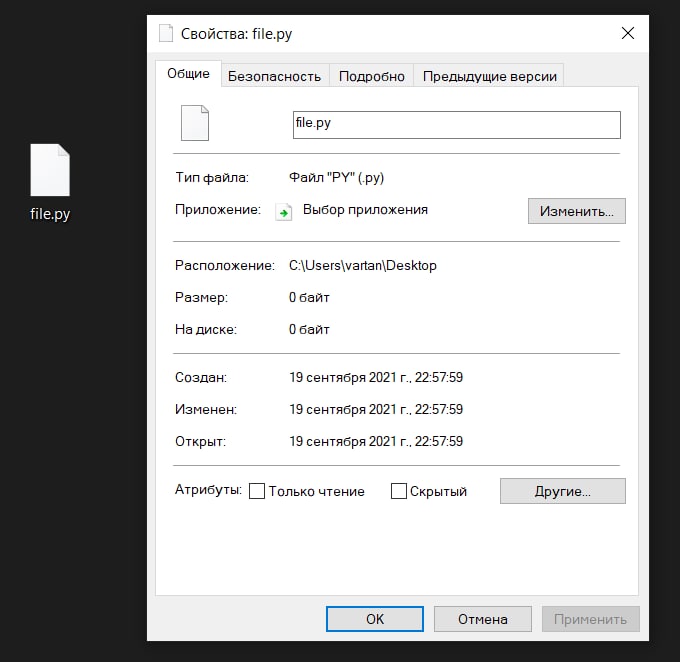
Task: Click the Изменен date value
Action: click(x=376, y=410)
